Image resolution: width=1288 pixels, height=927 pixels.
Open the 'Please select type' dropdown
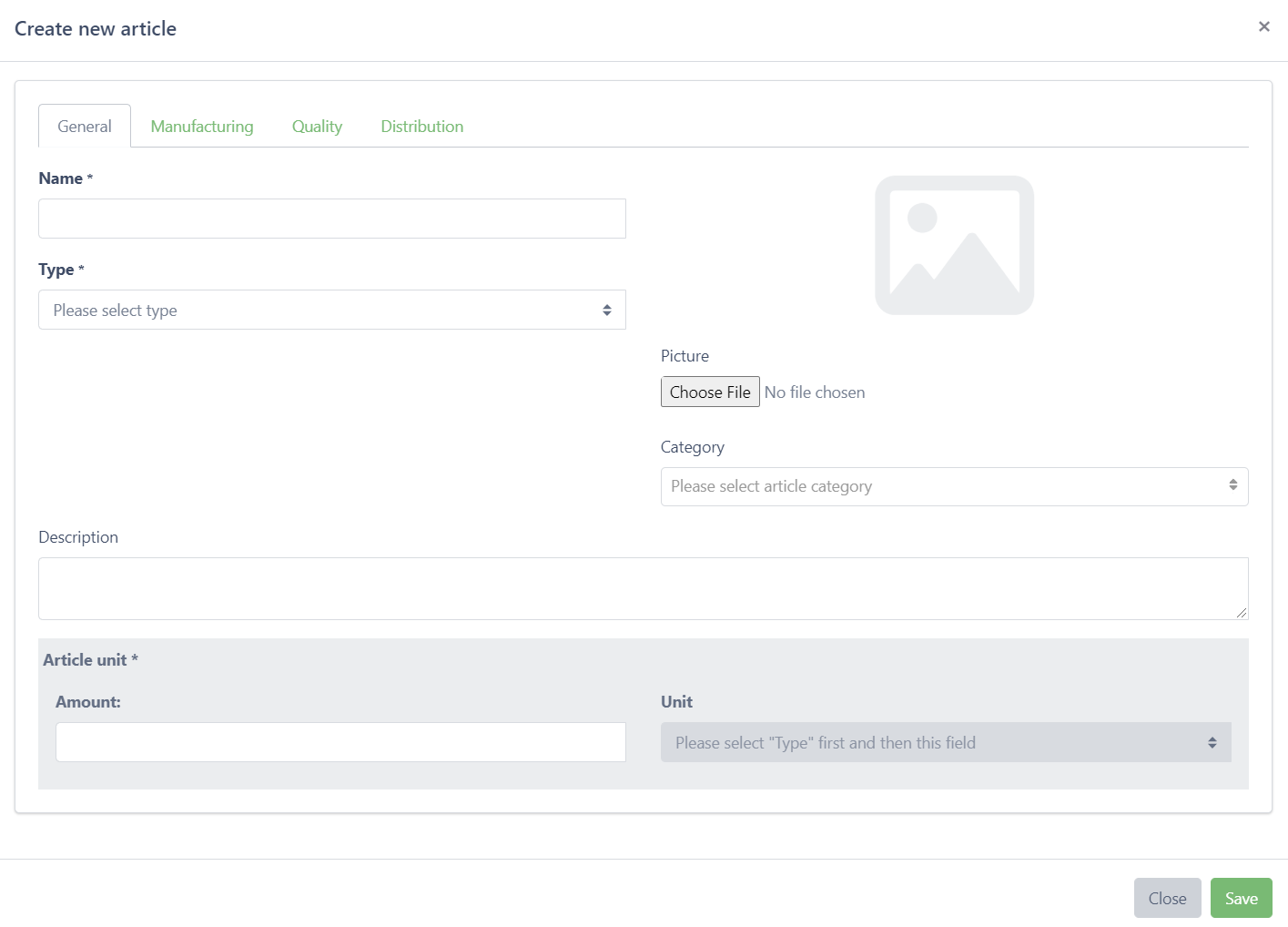point(331,310)
